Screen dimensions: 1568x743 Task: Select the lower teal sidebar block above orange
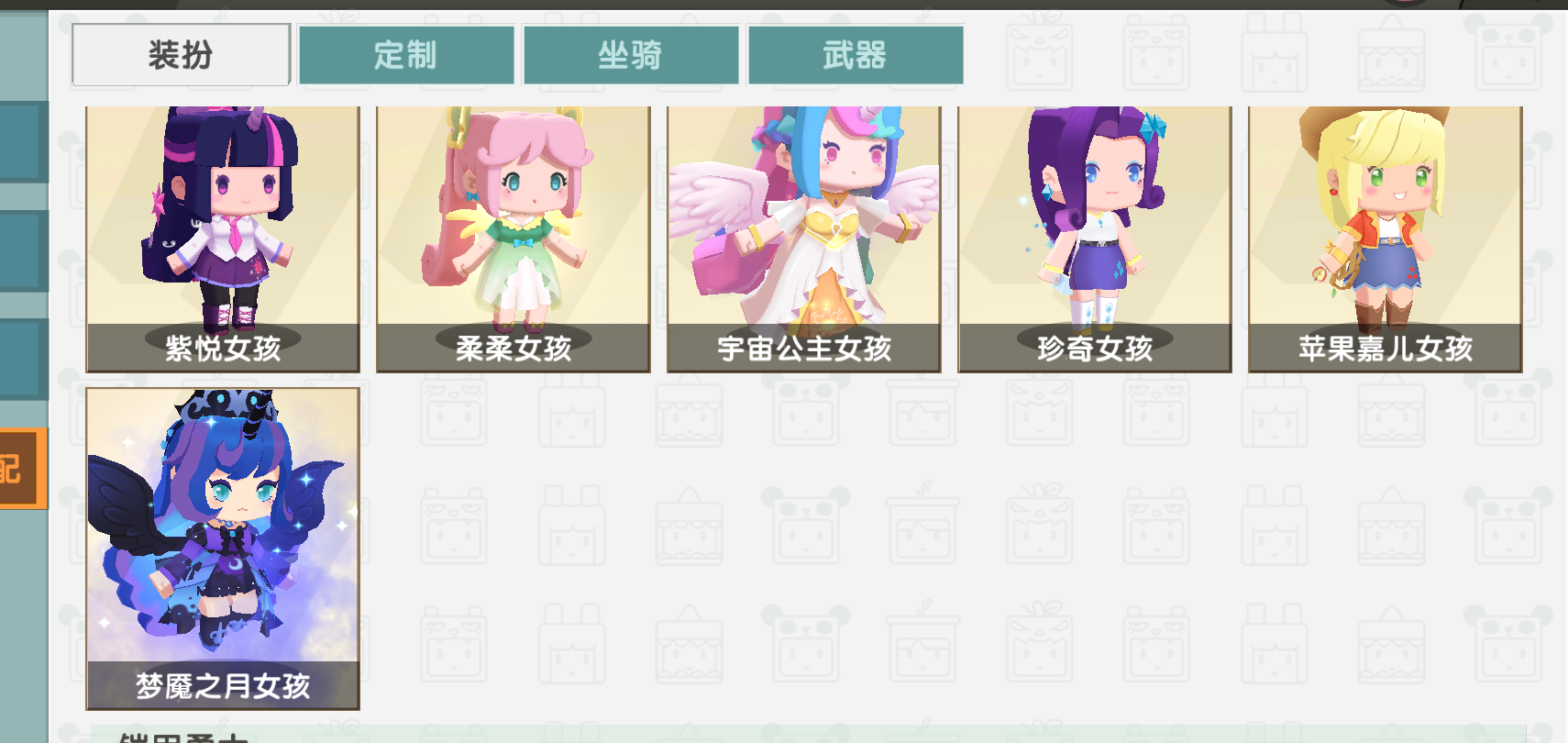(22, 360)
